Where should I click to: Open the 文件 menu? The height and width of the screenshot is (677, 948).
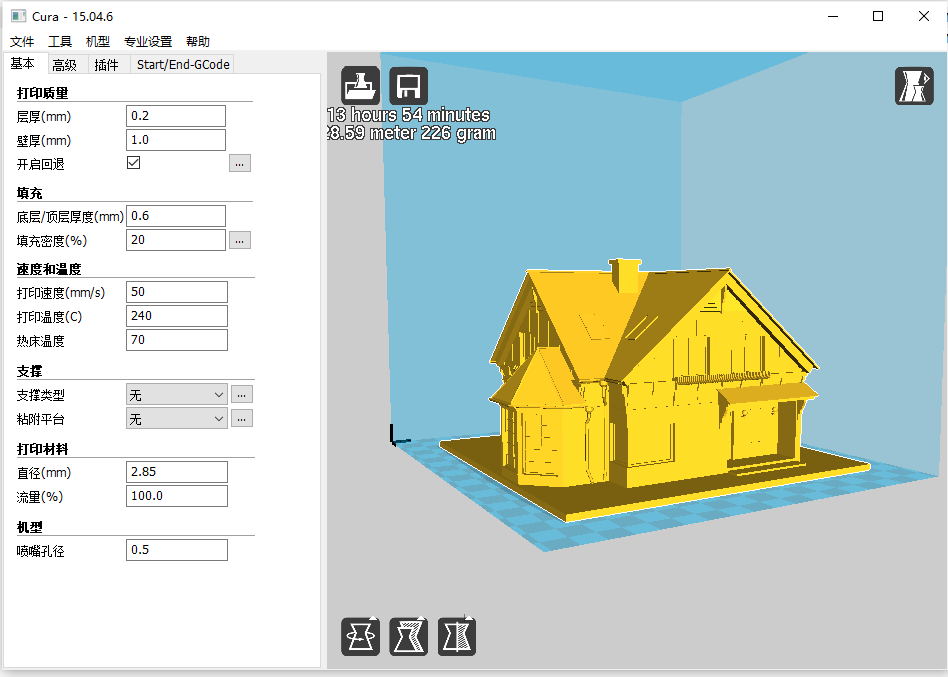coord(22,42)
